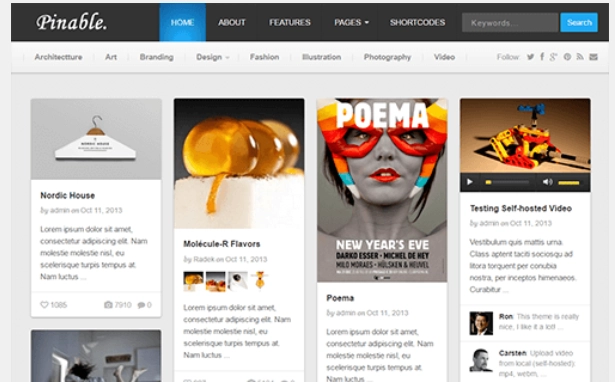Viewport: 615px width, 382px height.
Task: Open the Twitter follow icon
Action: pyautogui.click(x=530, y=57)
